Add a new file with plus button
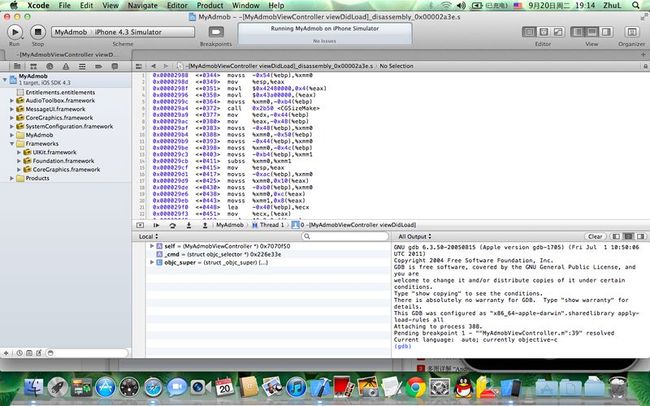 pyautogui.click(x=6, y=353)
